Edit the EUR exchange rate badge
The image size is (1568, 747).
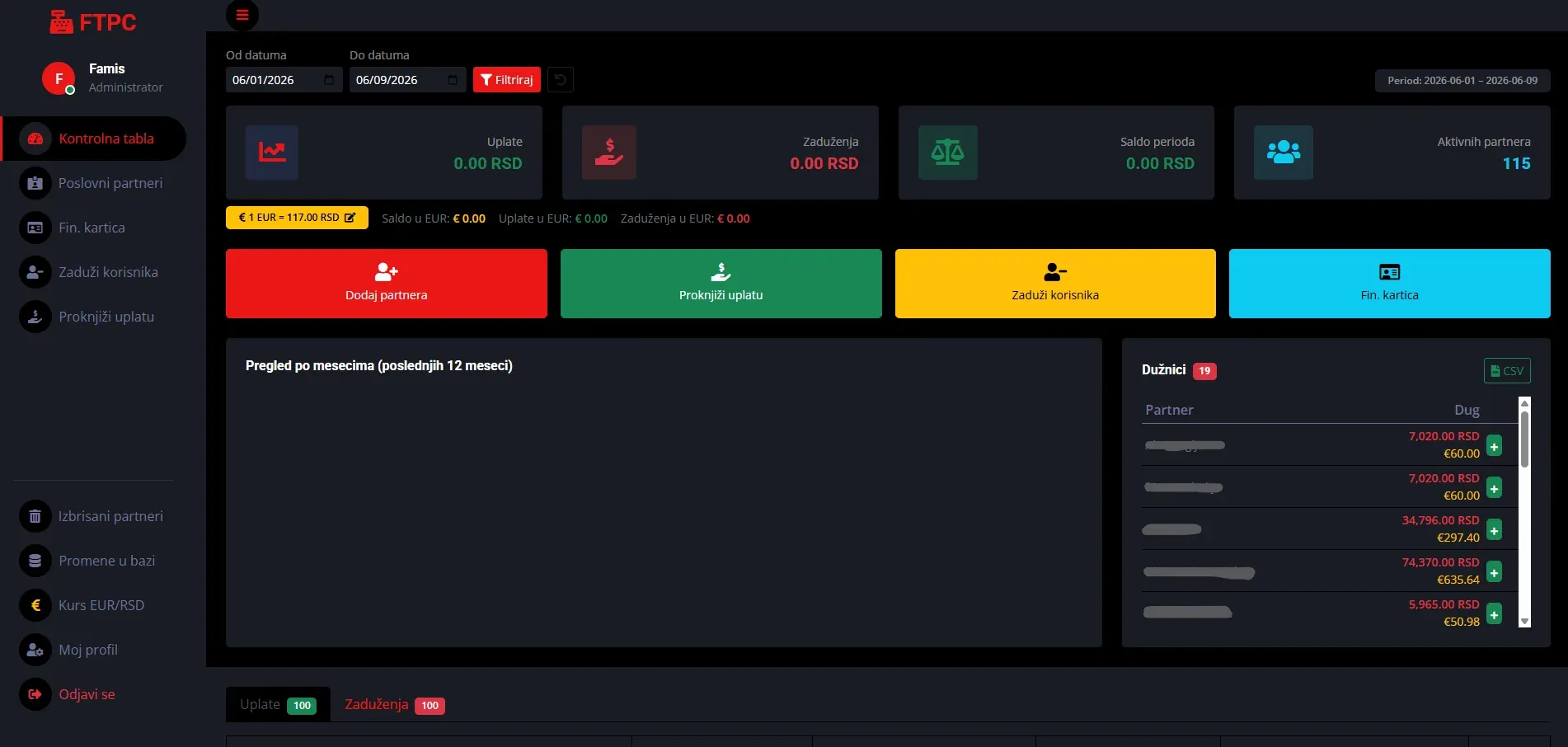[x=297, y=218]
